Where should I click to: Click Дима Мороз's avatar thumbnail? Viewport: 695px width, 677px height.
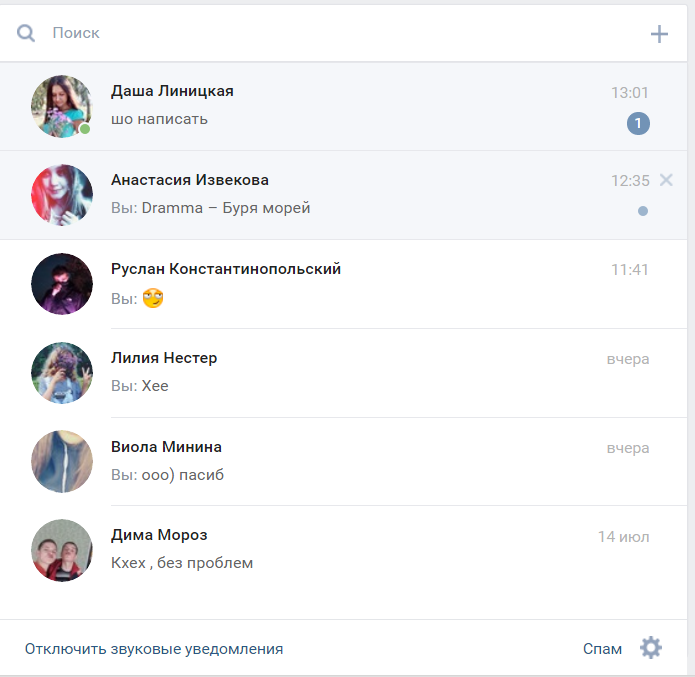point(62,550)
